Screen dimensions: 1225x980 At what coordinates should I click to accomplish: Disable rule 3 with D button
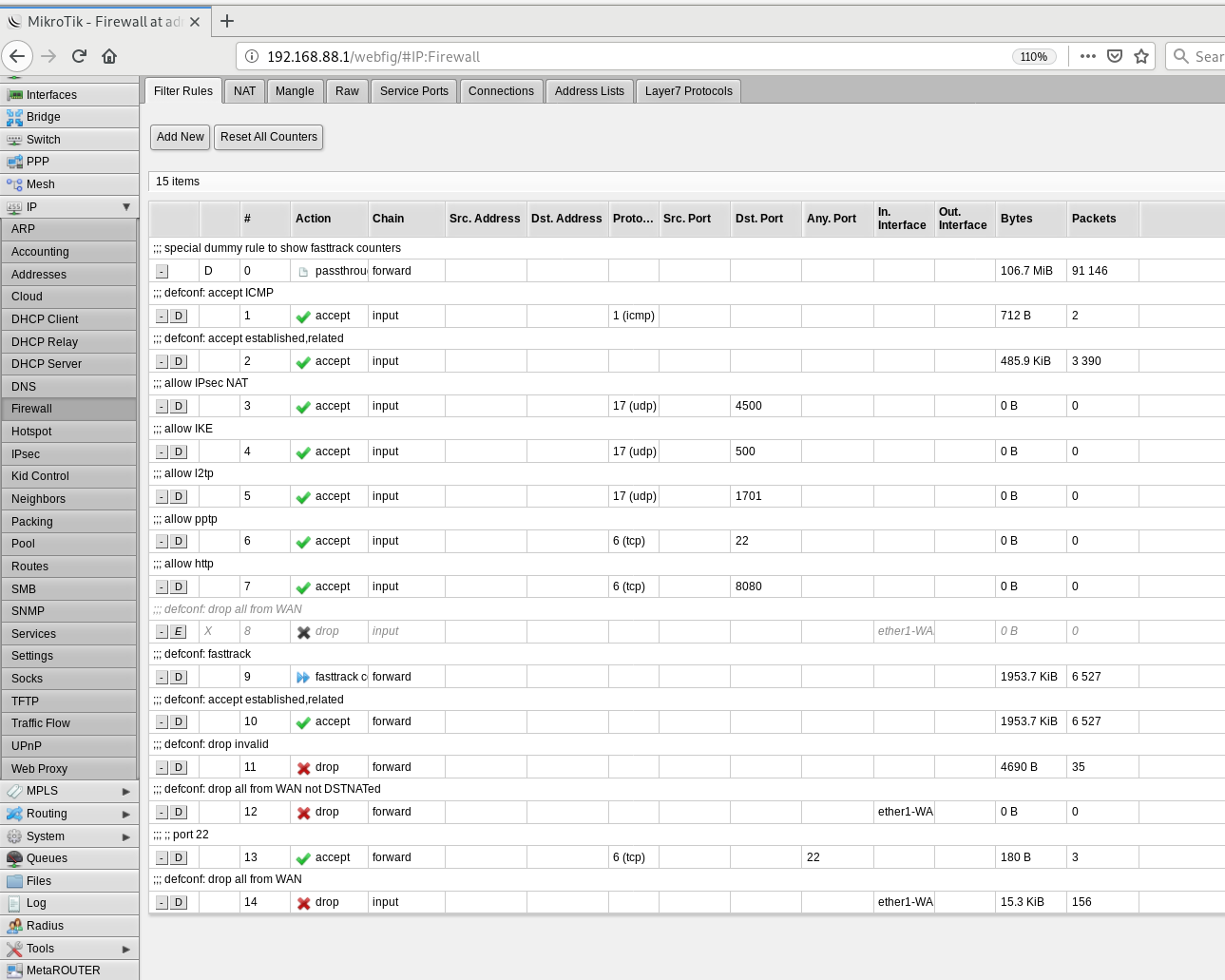(179, 407)
